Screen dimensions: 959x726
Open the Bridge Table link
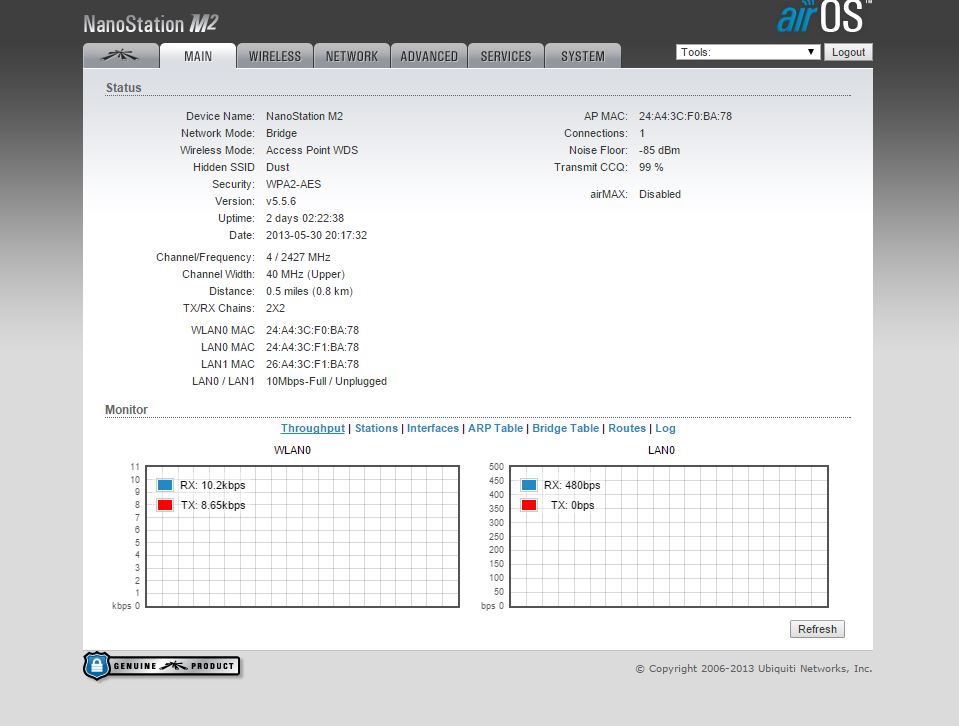click(x=566, y=428)
